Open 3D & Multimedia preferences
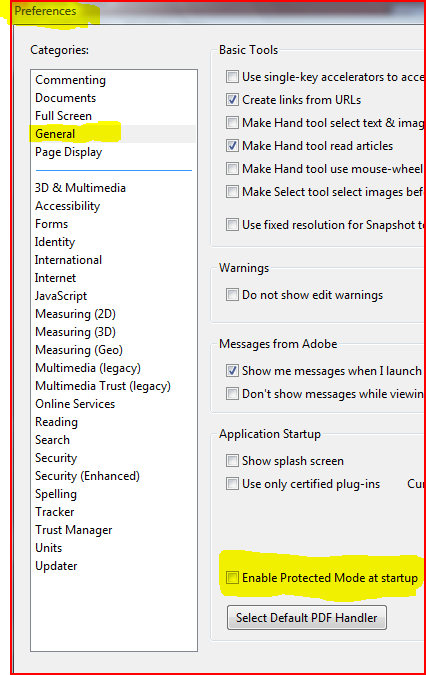This screenshot has width=426, height=675. pos(80,188)
